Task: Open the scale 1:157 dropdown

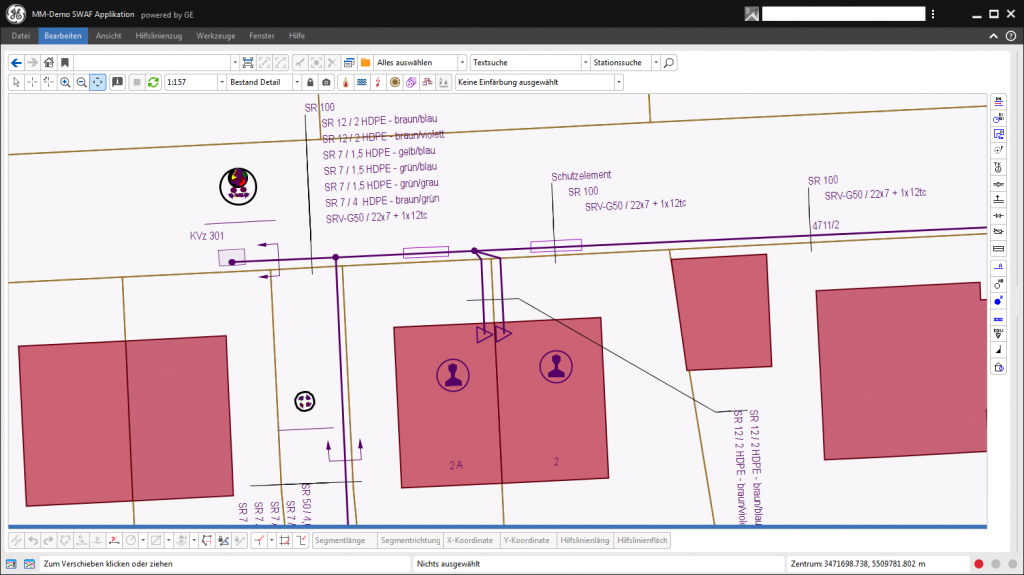Action: [221, 82]
